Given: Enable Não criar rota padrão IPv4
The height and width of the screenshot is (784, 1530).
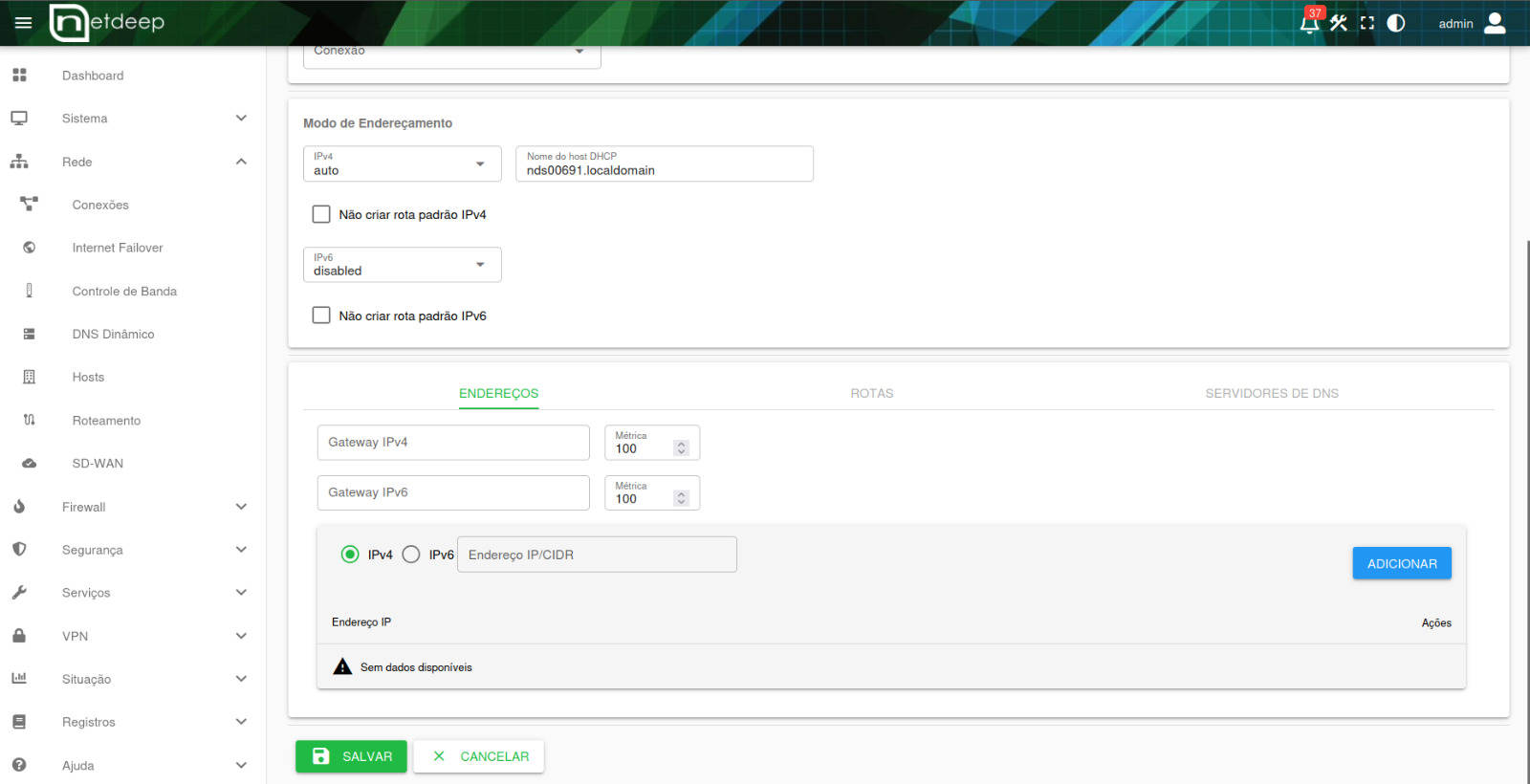Looking at the screenshot, I should [x=321, y=214].
